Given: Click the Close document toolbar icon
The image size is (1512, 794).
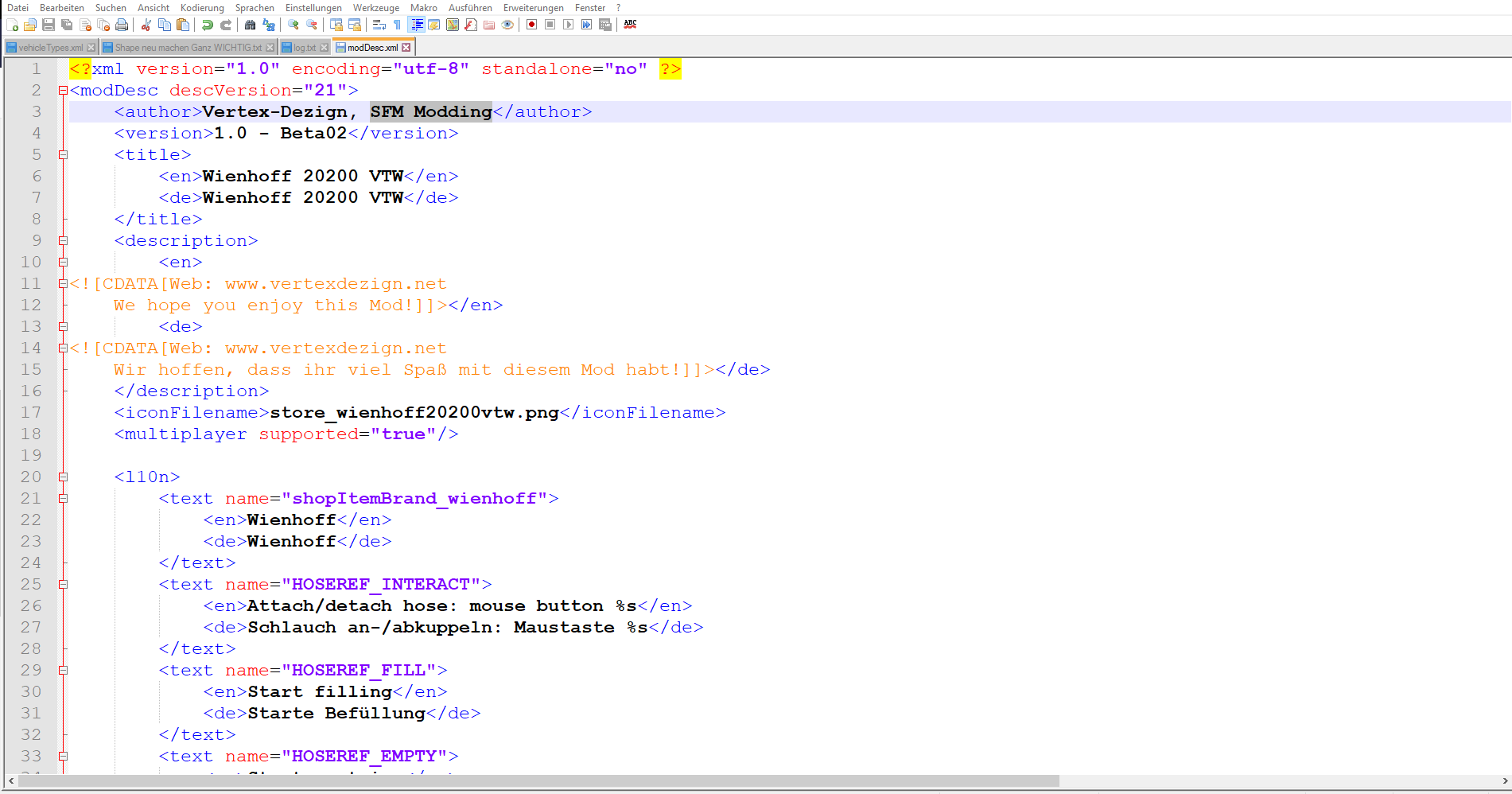Looking at the screenshot, I should 85,25.
